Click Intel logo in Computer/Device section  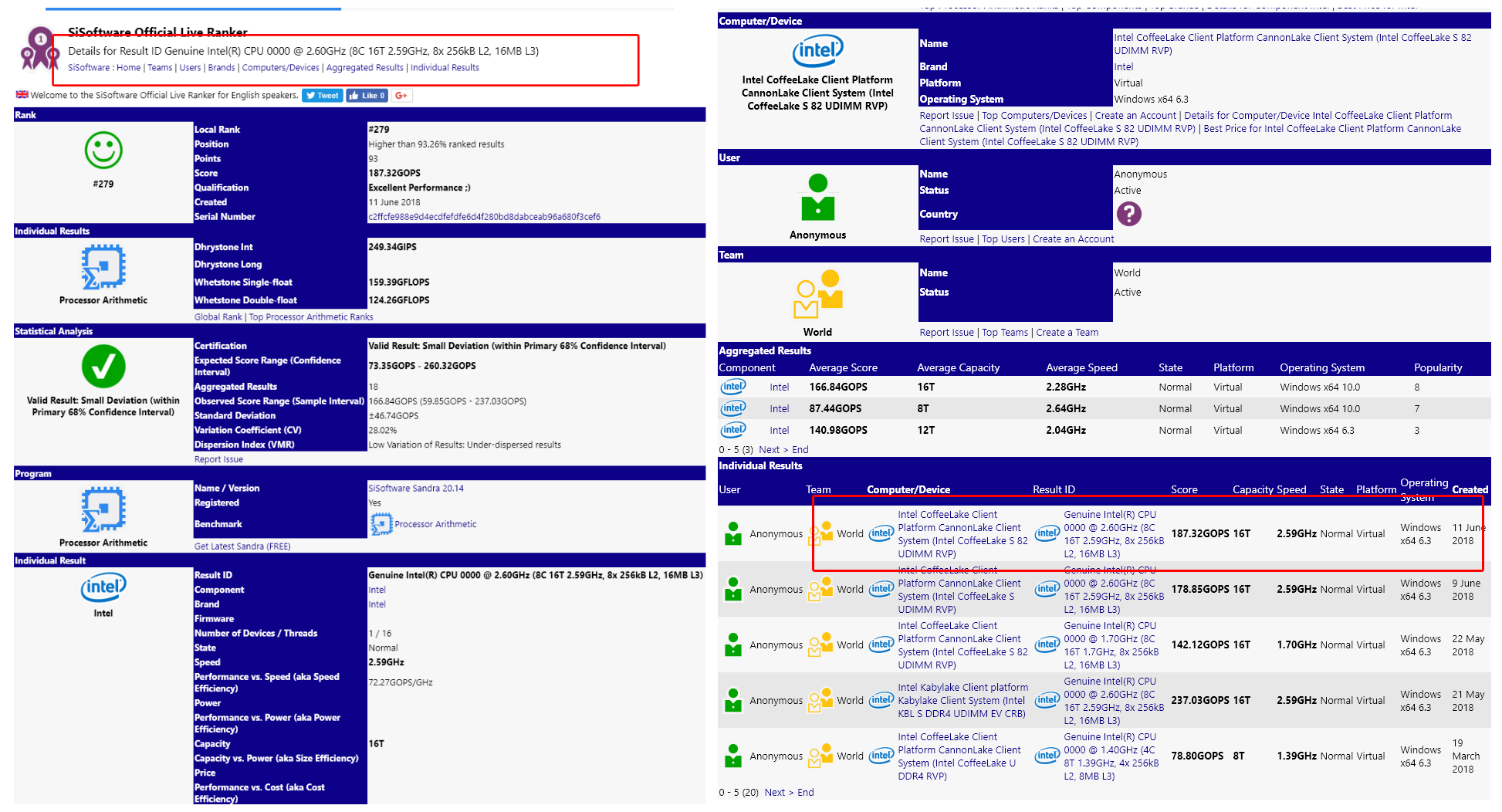[x=817, y=51]
